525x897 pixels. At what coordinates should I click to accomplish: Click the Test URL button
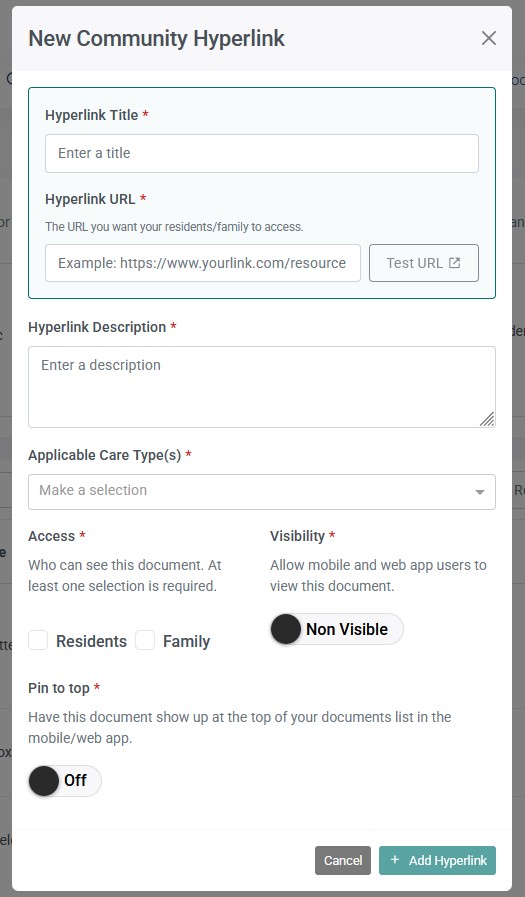(424, 263)
